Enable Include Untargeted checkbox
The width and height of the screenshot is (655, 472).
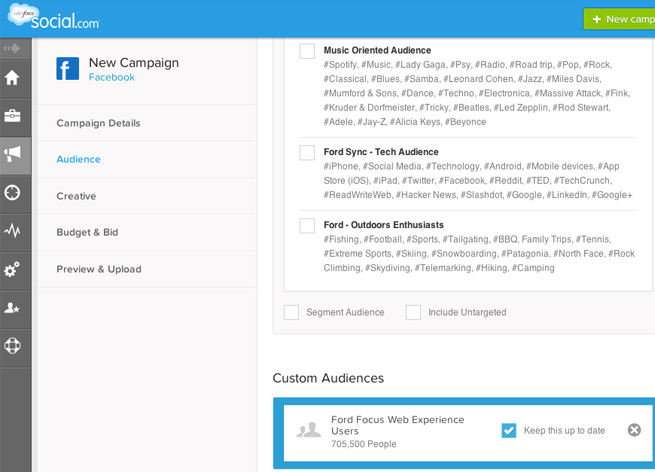[x=413, y=312]
